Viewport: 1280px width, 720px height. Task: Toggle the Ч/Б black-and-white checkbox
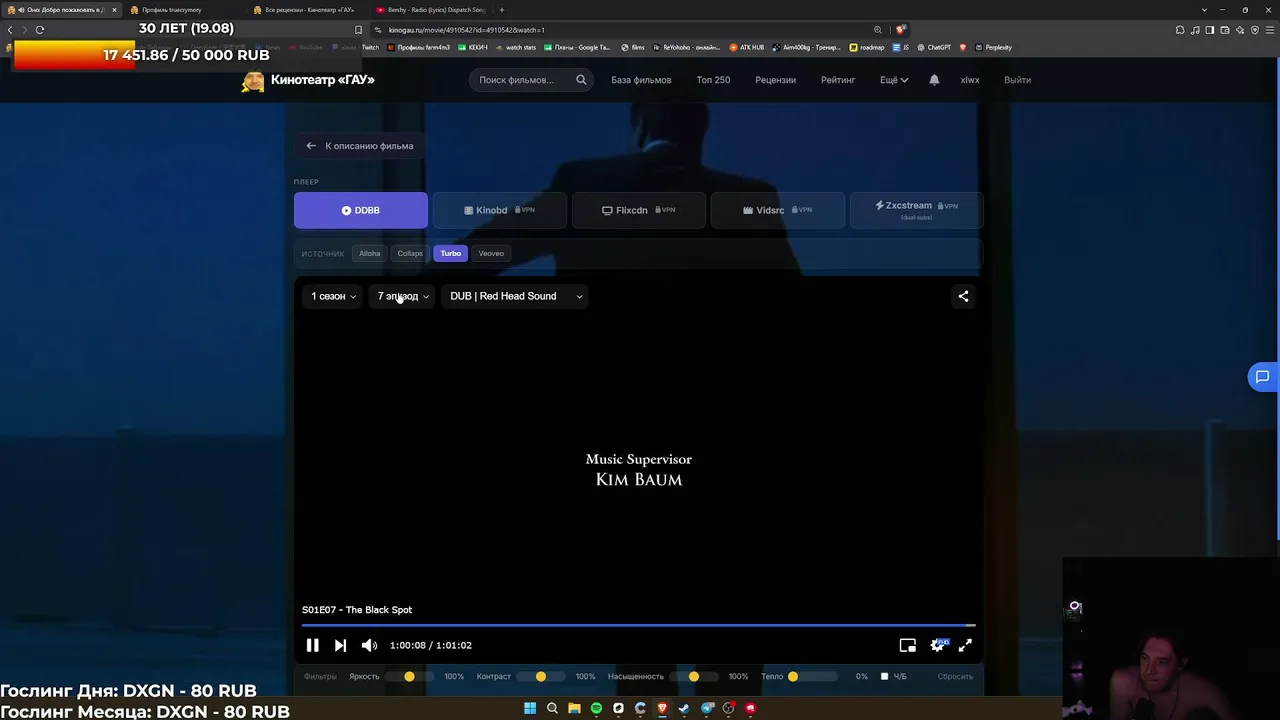[x=884, y=677]
